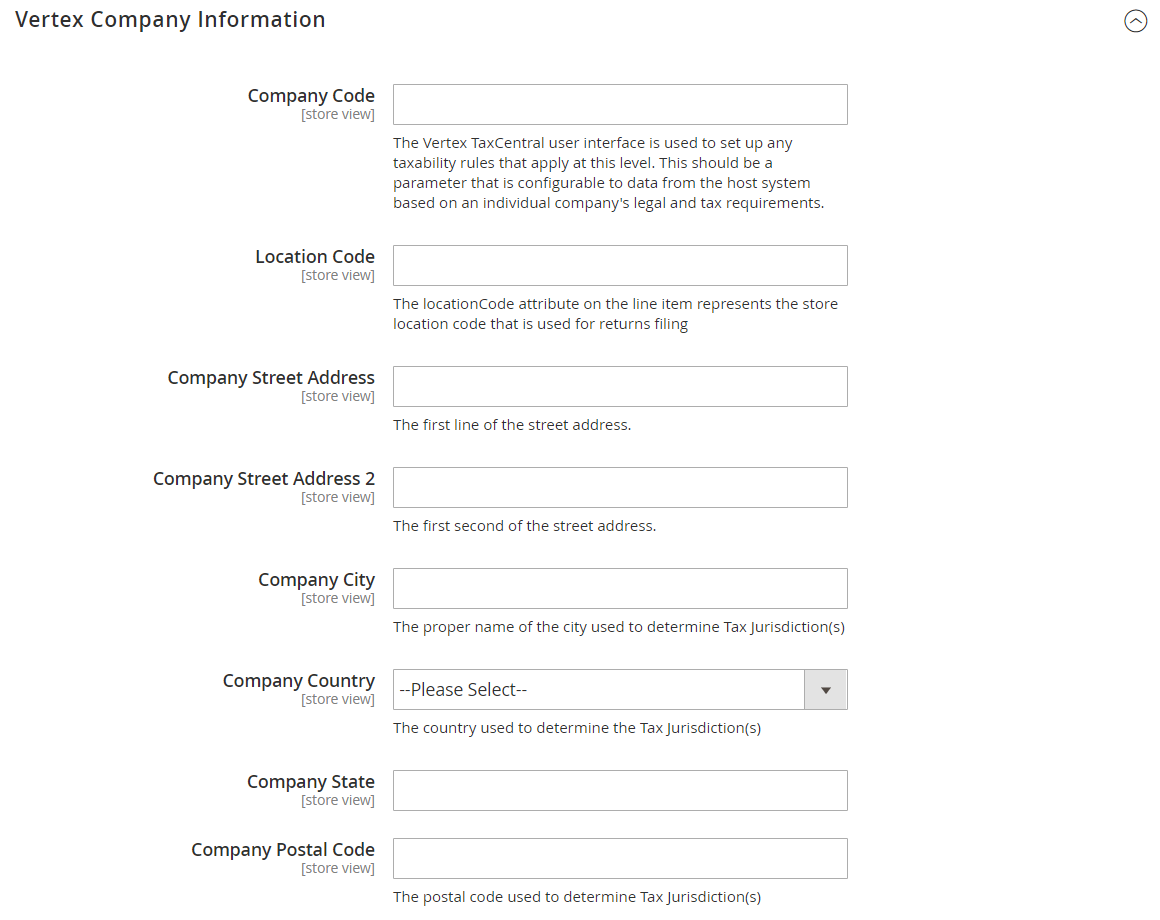
Task: Click into the Company Street Address field
Action: point(620,387)
